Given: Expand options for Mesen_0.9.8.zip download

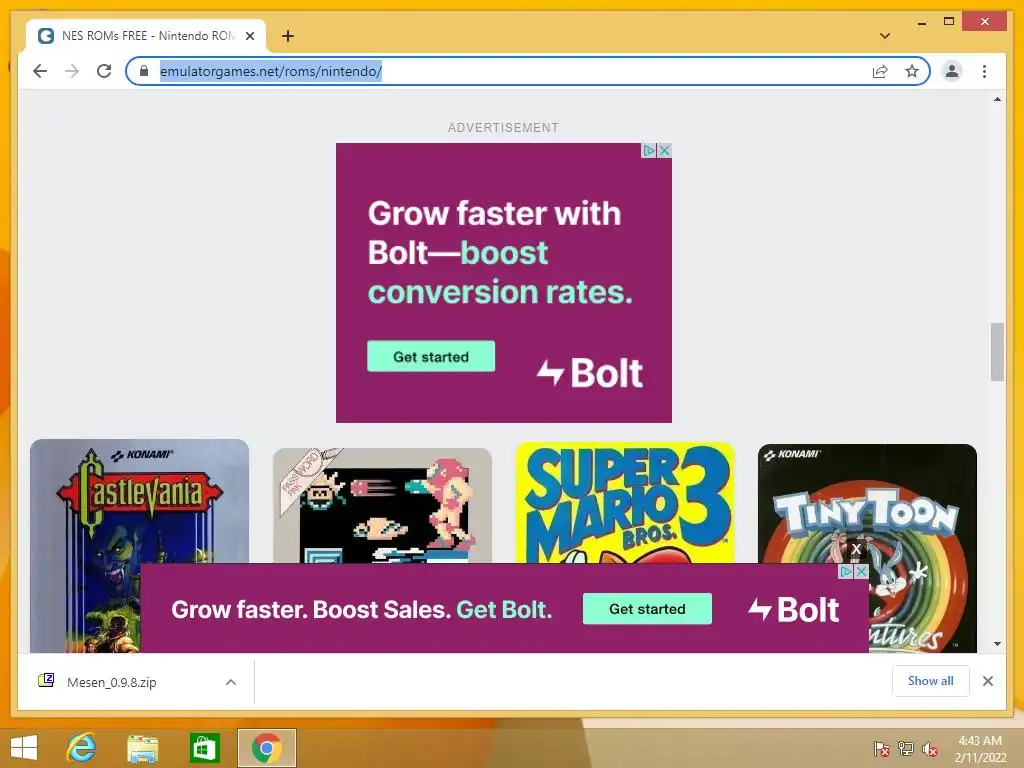Looking at the screenshot, I should point(231,682).
